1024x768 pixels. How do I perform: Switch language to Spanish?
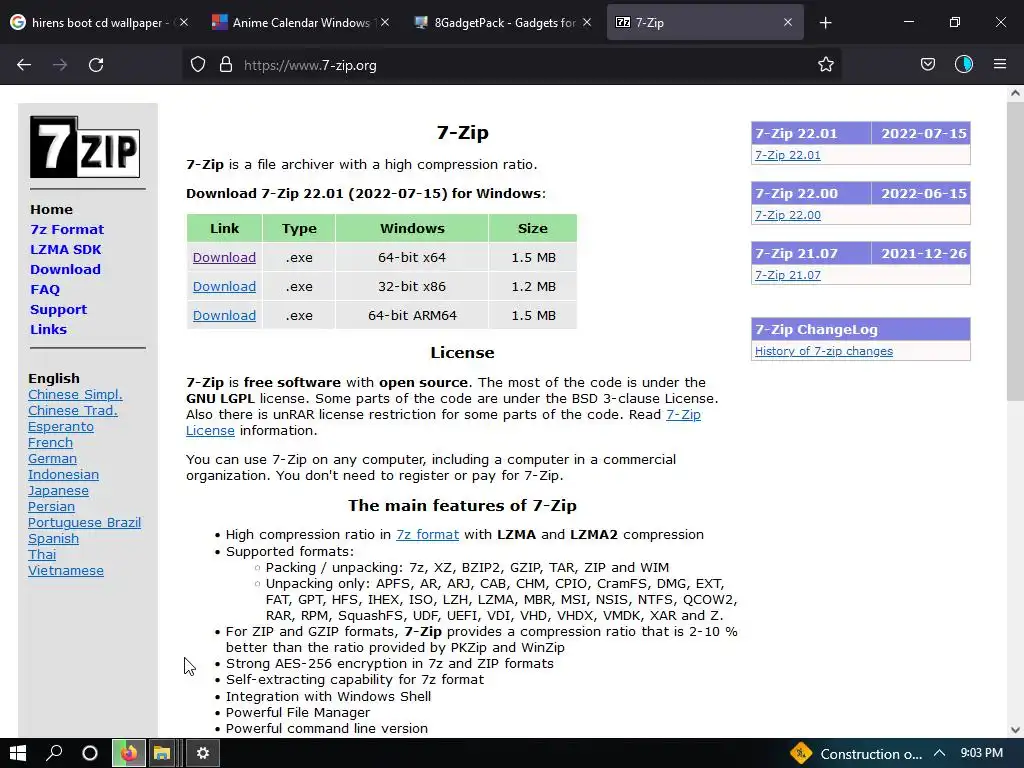[53, 538]
